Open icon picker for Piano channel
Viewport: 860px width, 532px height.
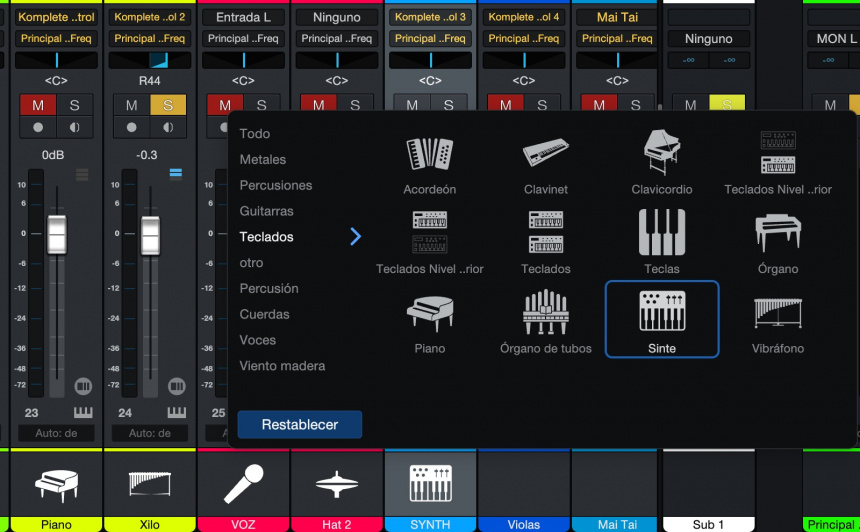tap(56, 485)
